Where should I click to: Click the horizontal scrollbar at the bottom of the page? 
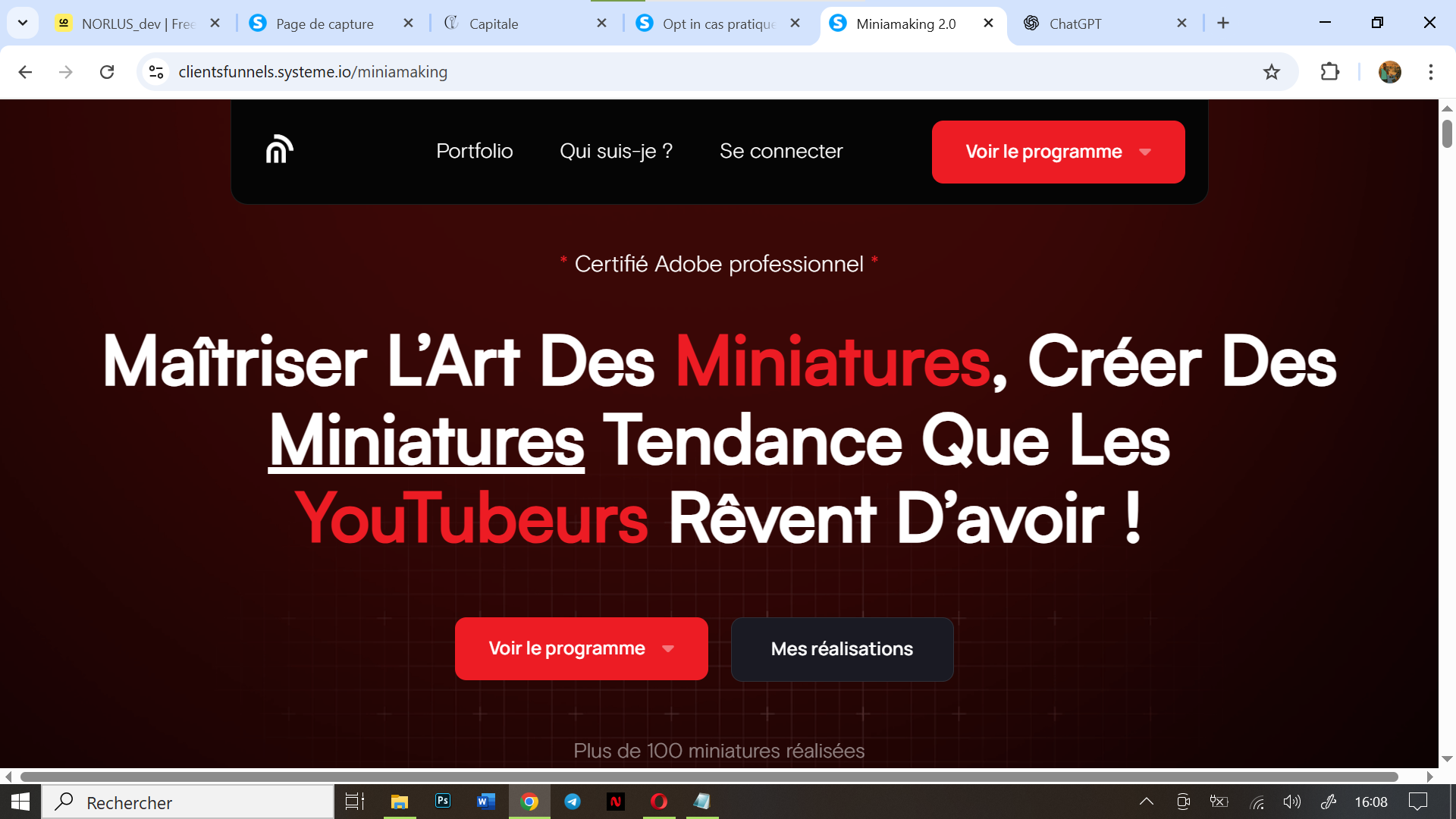point(708,777)
